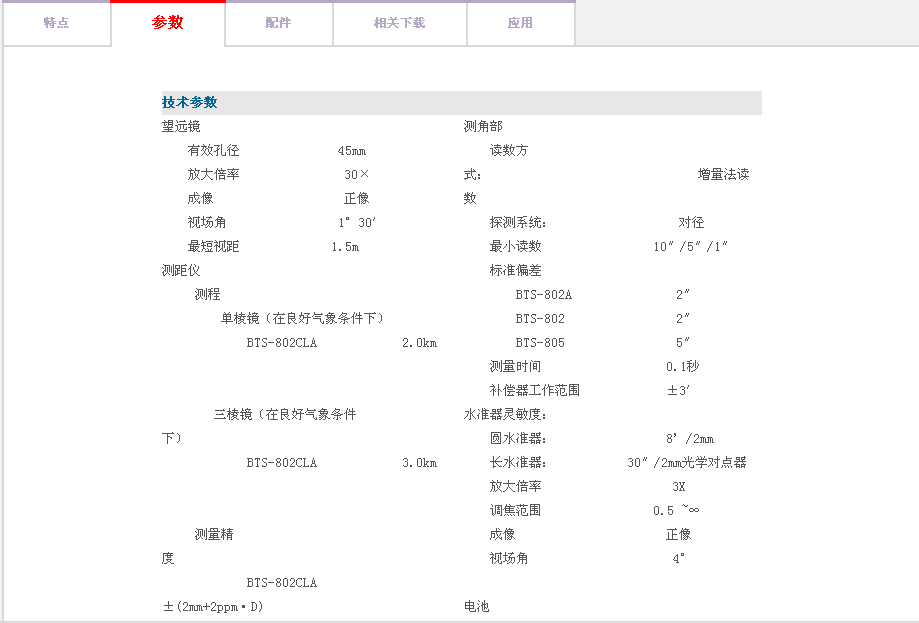Select the BTS-805 model entry
The width and height of the screenshot is (919, 623).
(x=540, y=343)
